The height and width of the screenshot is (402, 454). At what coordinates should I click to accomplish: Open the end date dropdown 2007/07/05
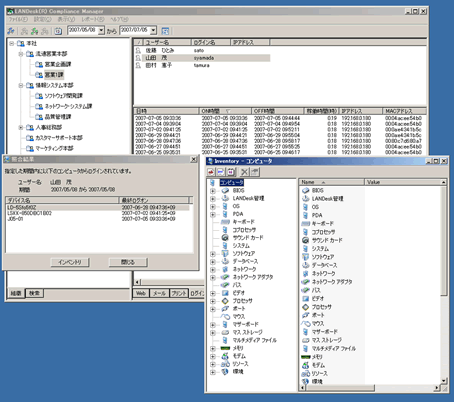(x=153, y=30)
